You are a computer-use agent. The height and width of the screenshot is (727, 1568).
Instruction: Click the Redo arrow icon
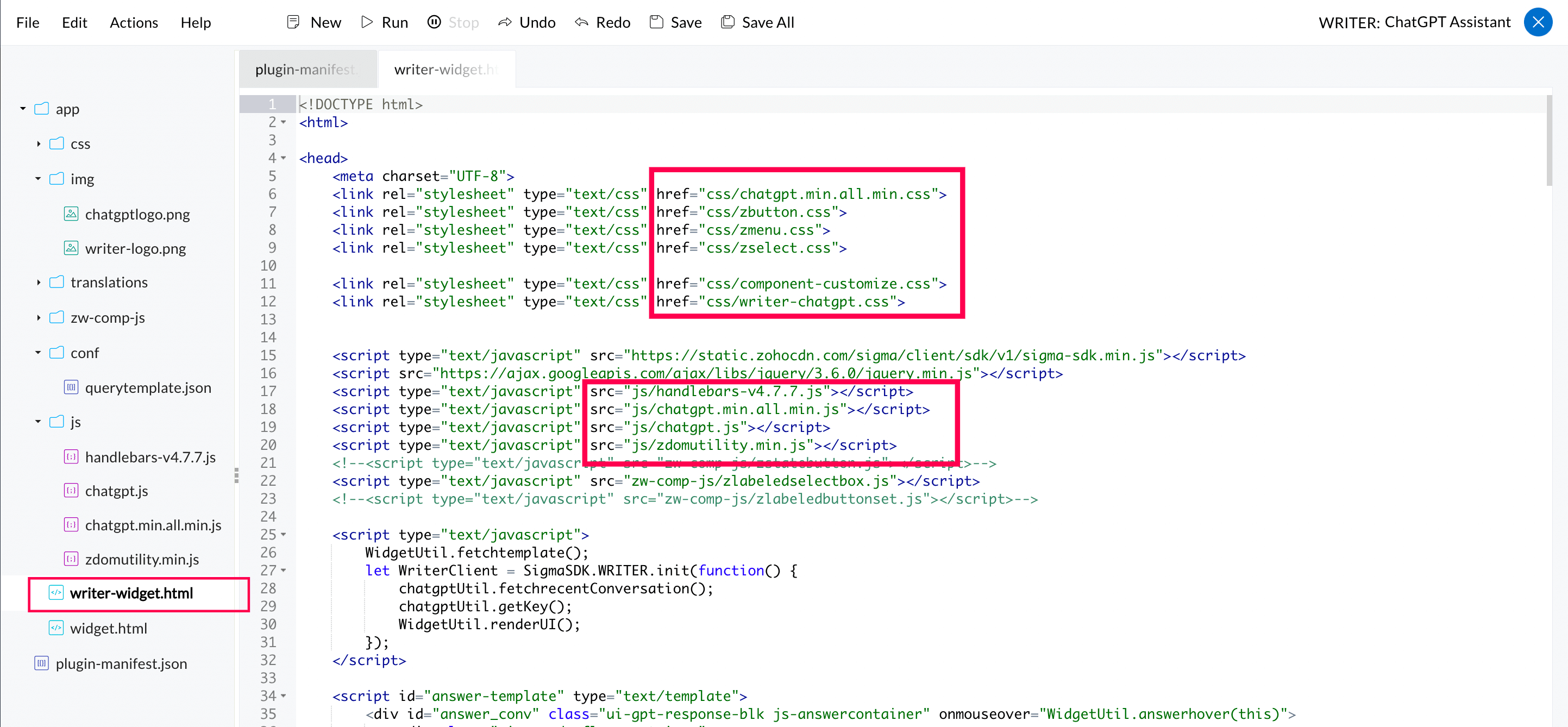(x=581, y=22)
